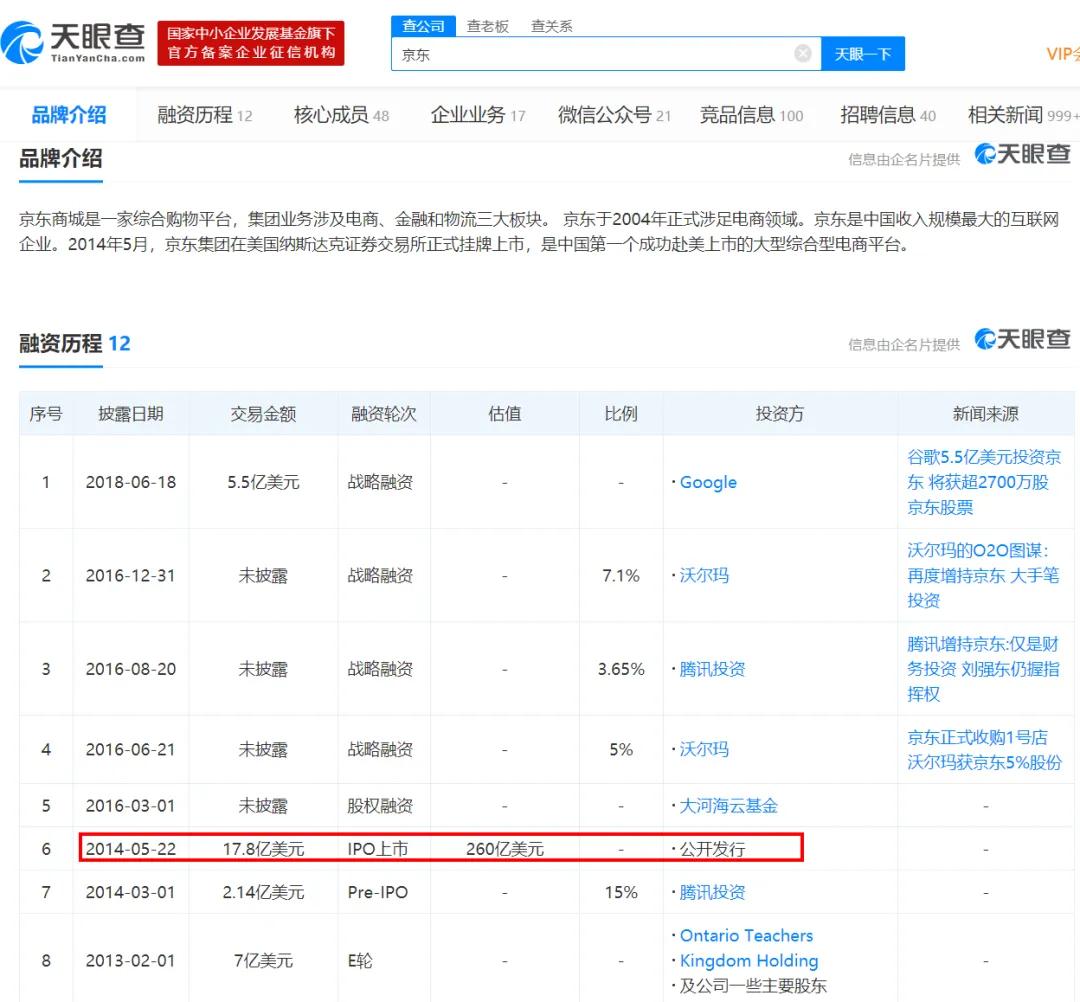Screen dimensions: 1080x1002
Task: Open the 核心成员 navigation tab
Action: pos(336,114)
